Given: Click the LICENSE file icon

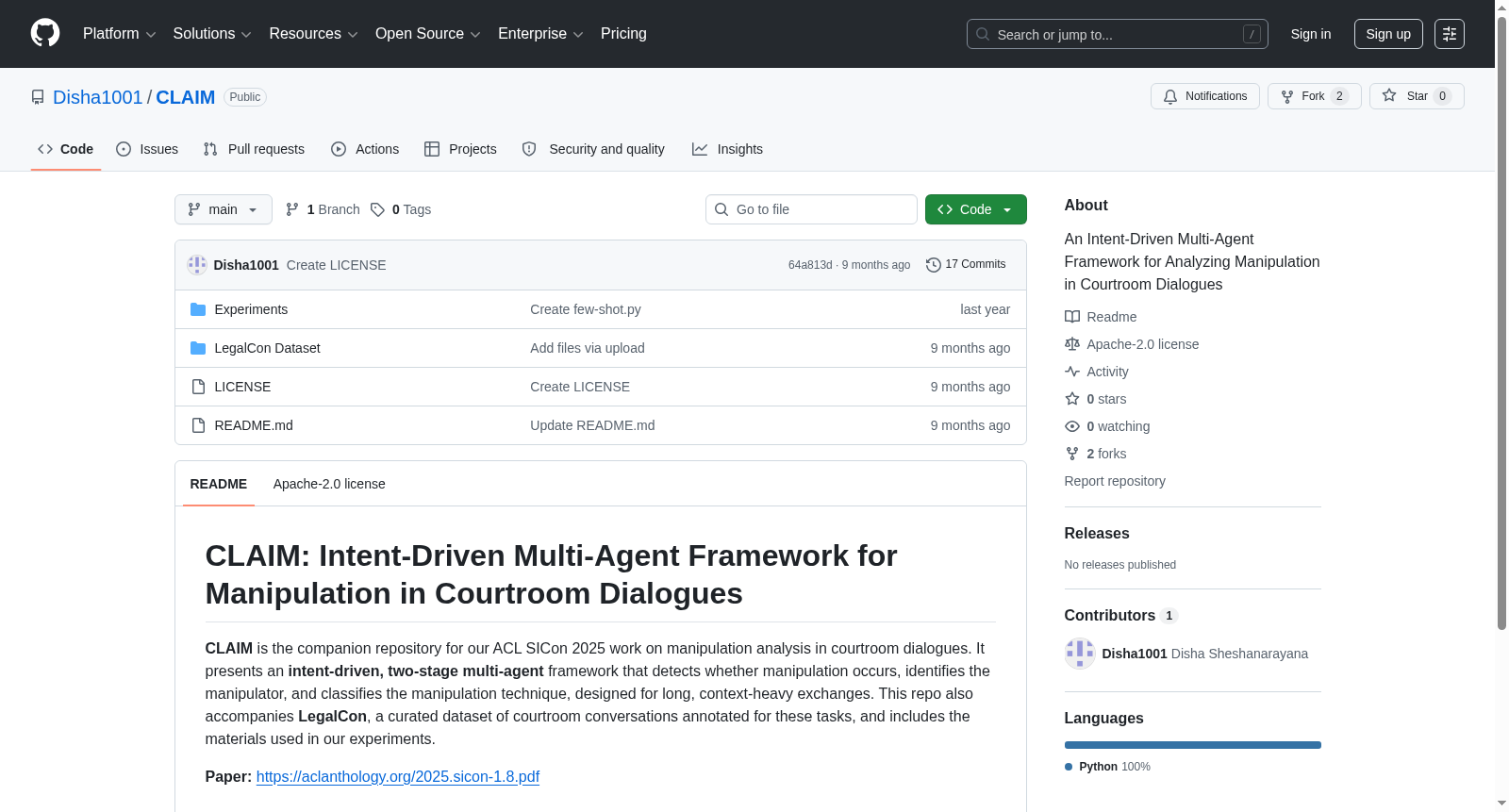Looking at the screenshot, I should tap(198, 387).
